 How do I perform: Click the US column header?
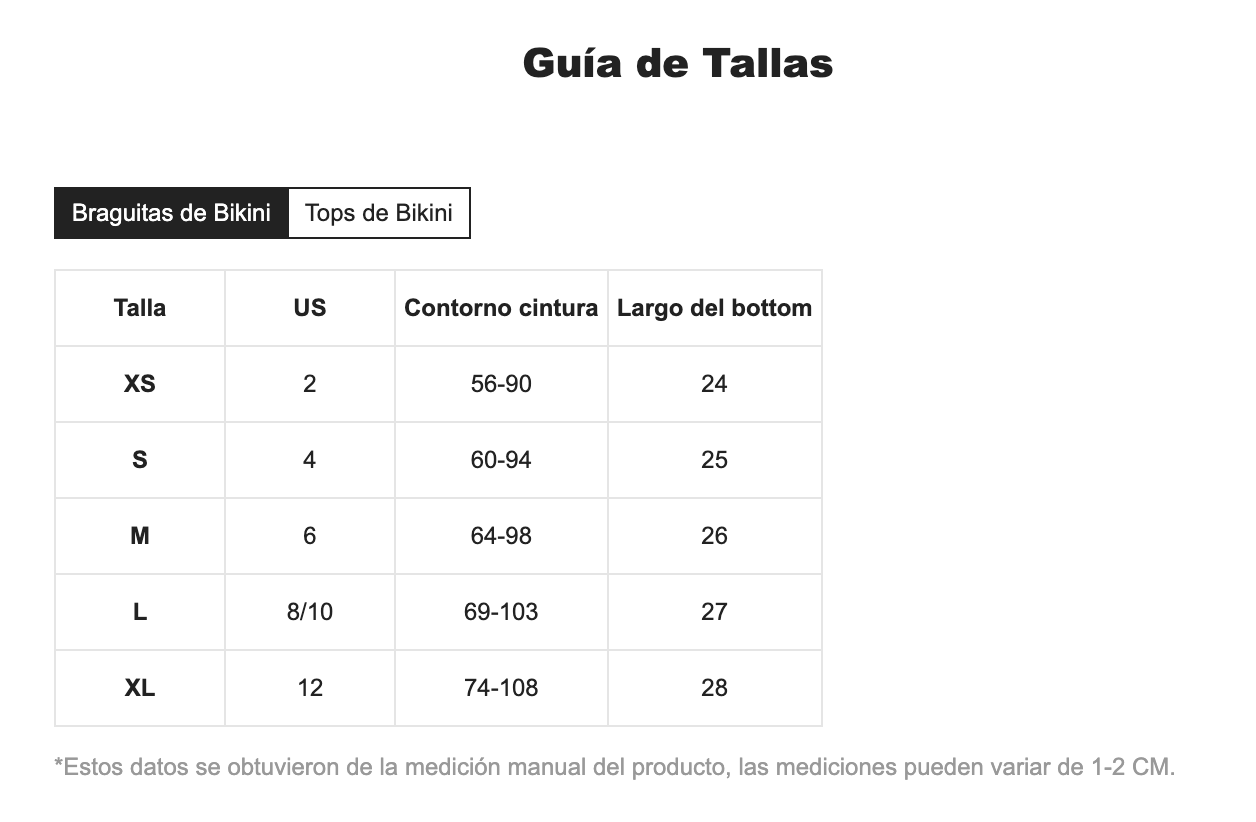click(310, 308)
